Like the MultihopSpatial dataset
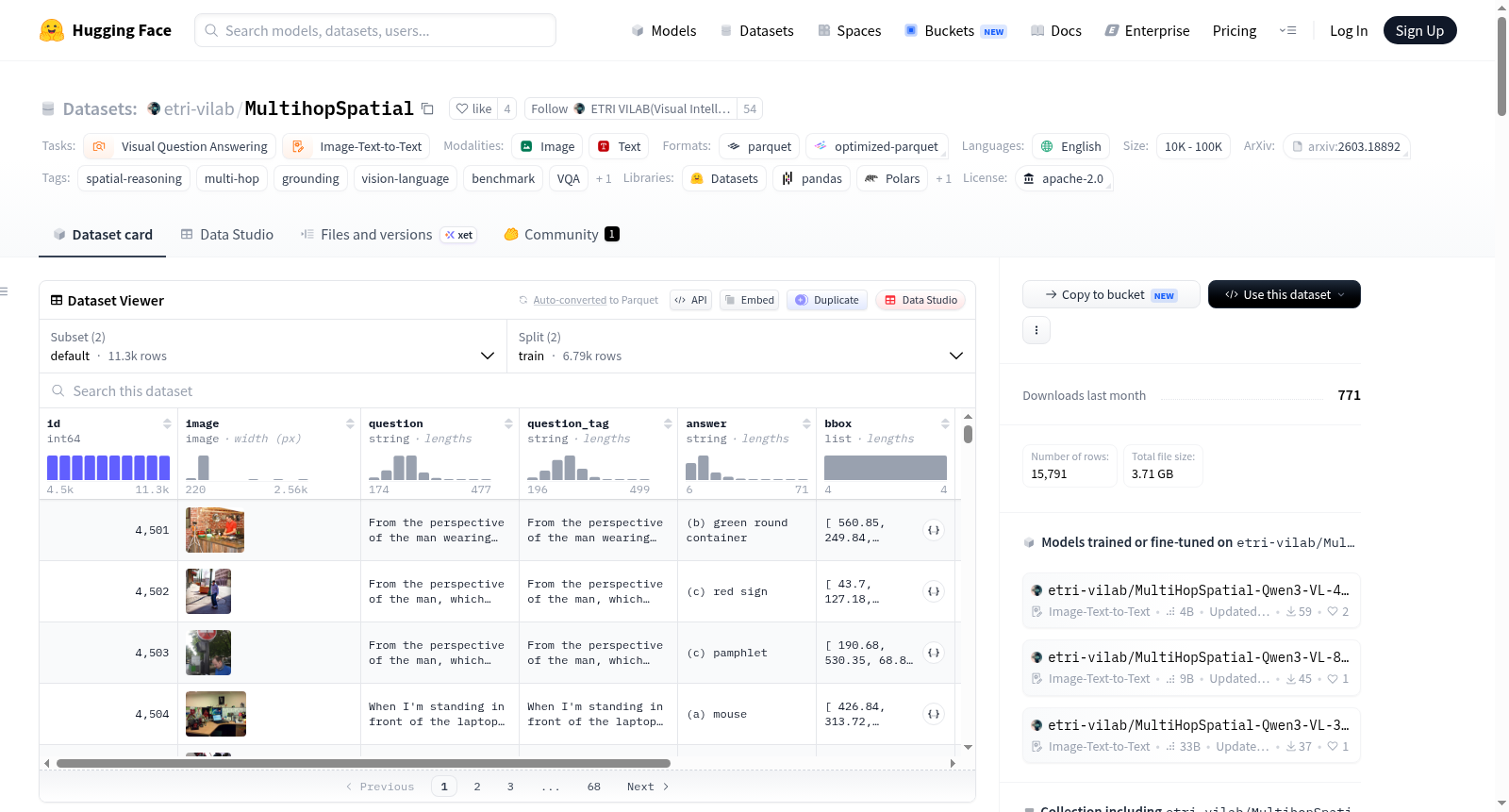1509x812 pixels. tap(473, 108)
